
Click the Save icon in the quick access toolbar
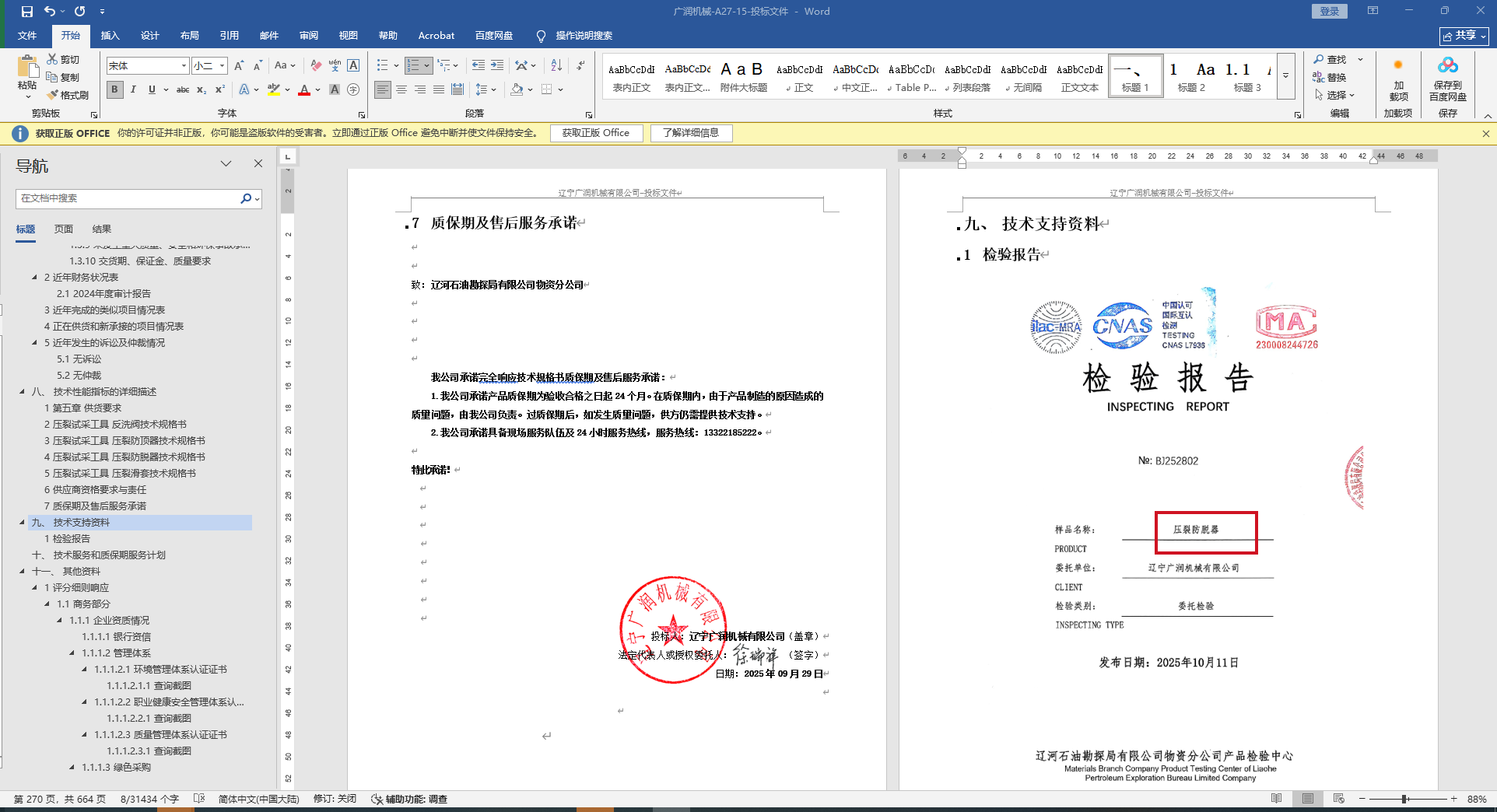27,12
